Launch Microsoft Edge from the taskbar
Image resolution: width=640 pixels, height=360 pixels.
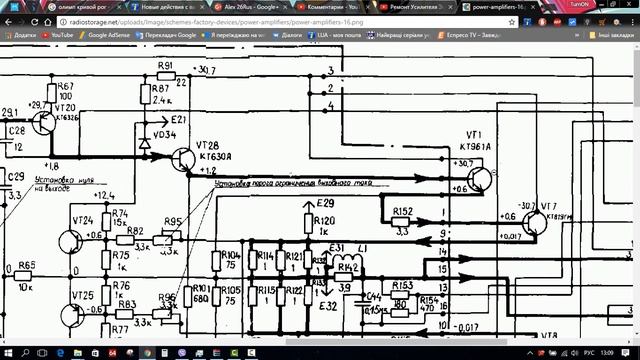pos(60,353)
